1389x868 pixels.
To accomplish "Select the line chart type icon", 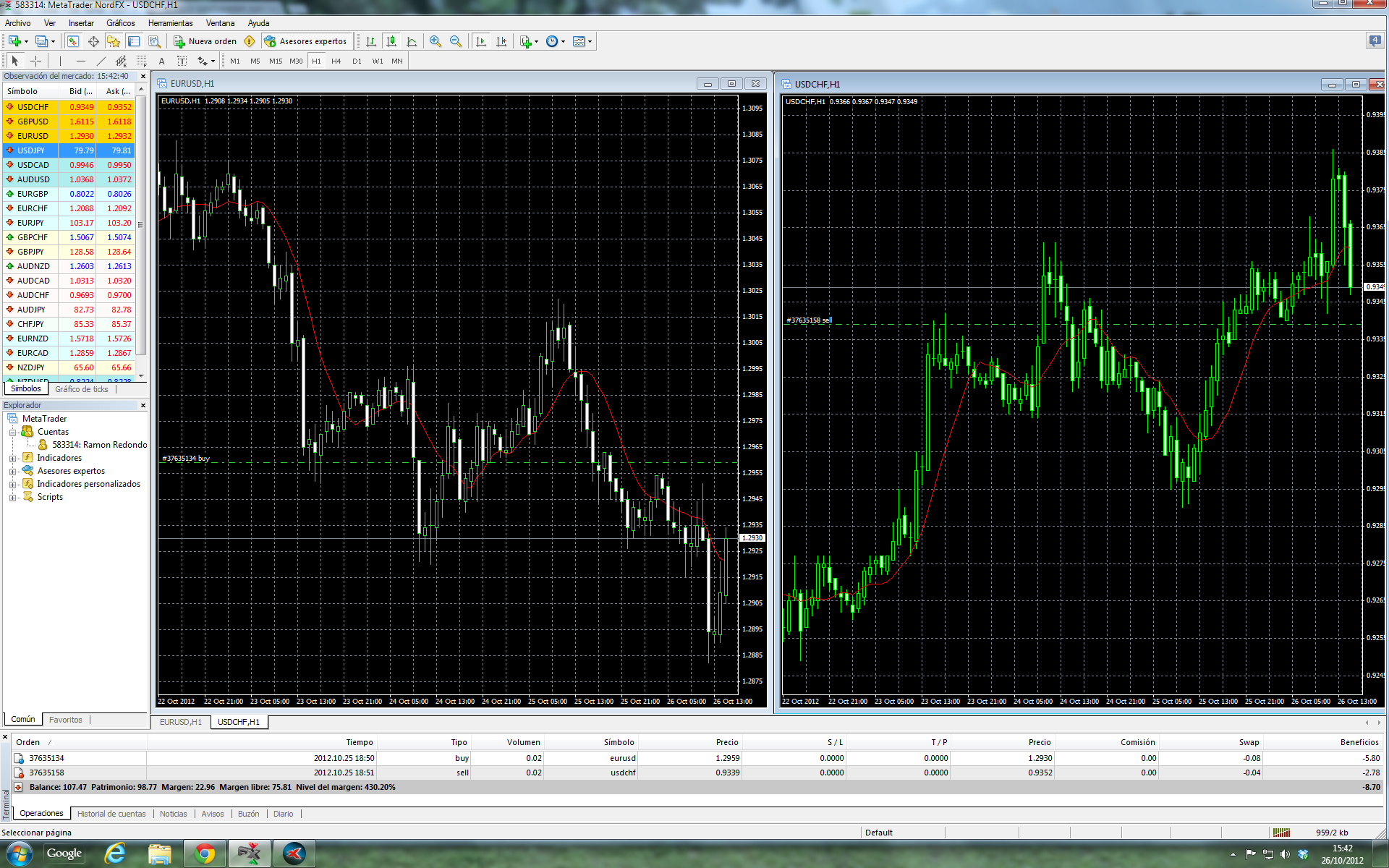I will [412, 41].
